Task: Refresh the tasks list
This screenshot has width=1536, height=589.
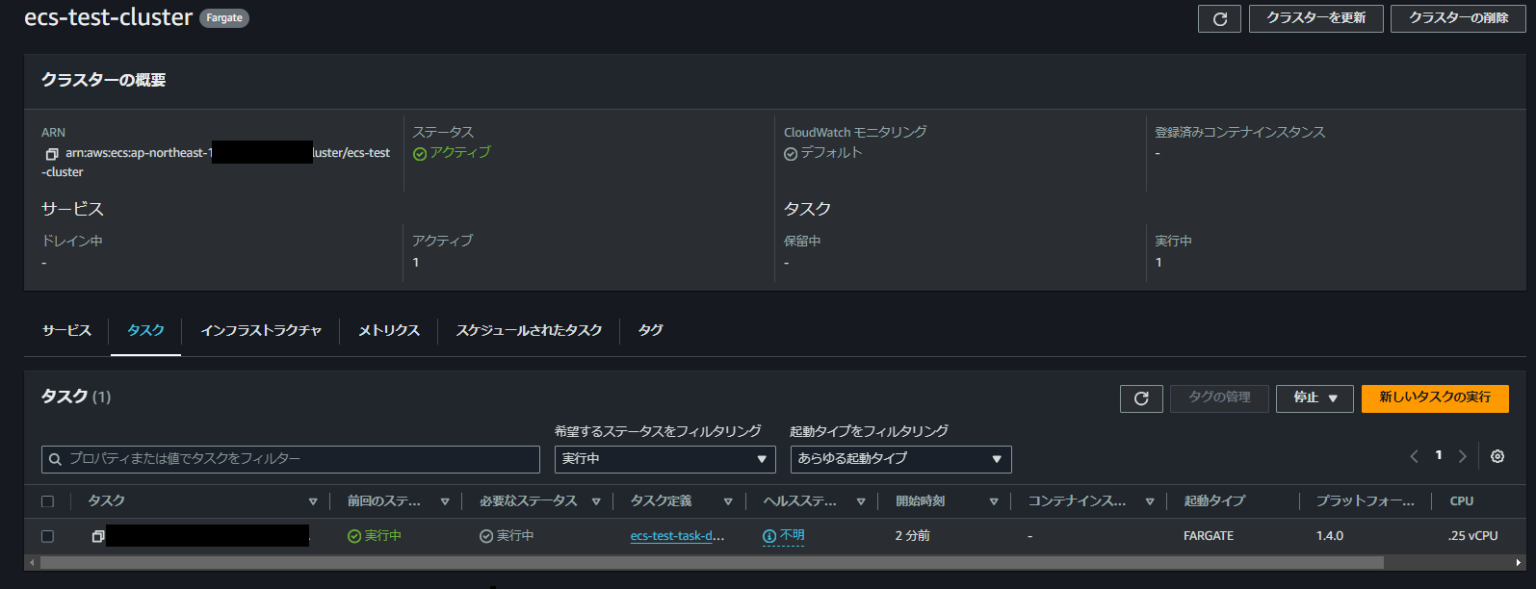Action: pos(1141,398)
